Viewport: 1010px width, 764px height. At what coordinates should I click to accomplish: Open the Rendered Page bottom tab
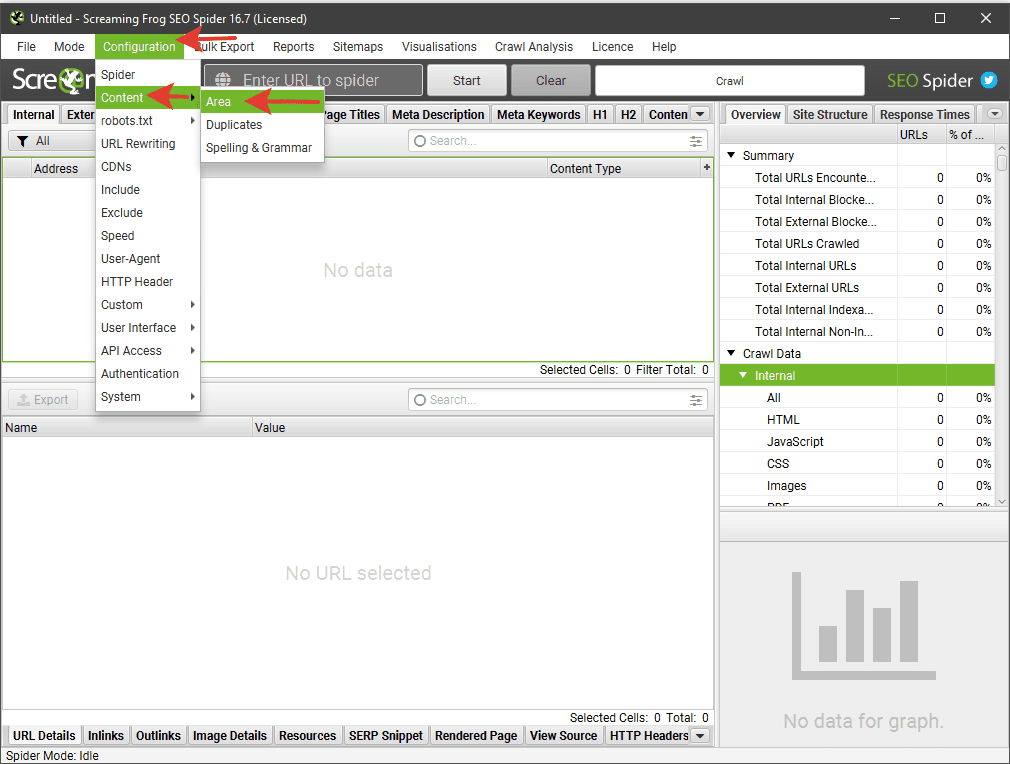point(475,735)
